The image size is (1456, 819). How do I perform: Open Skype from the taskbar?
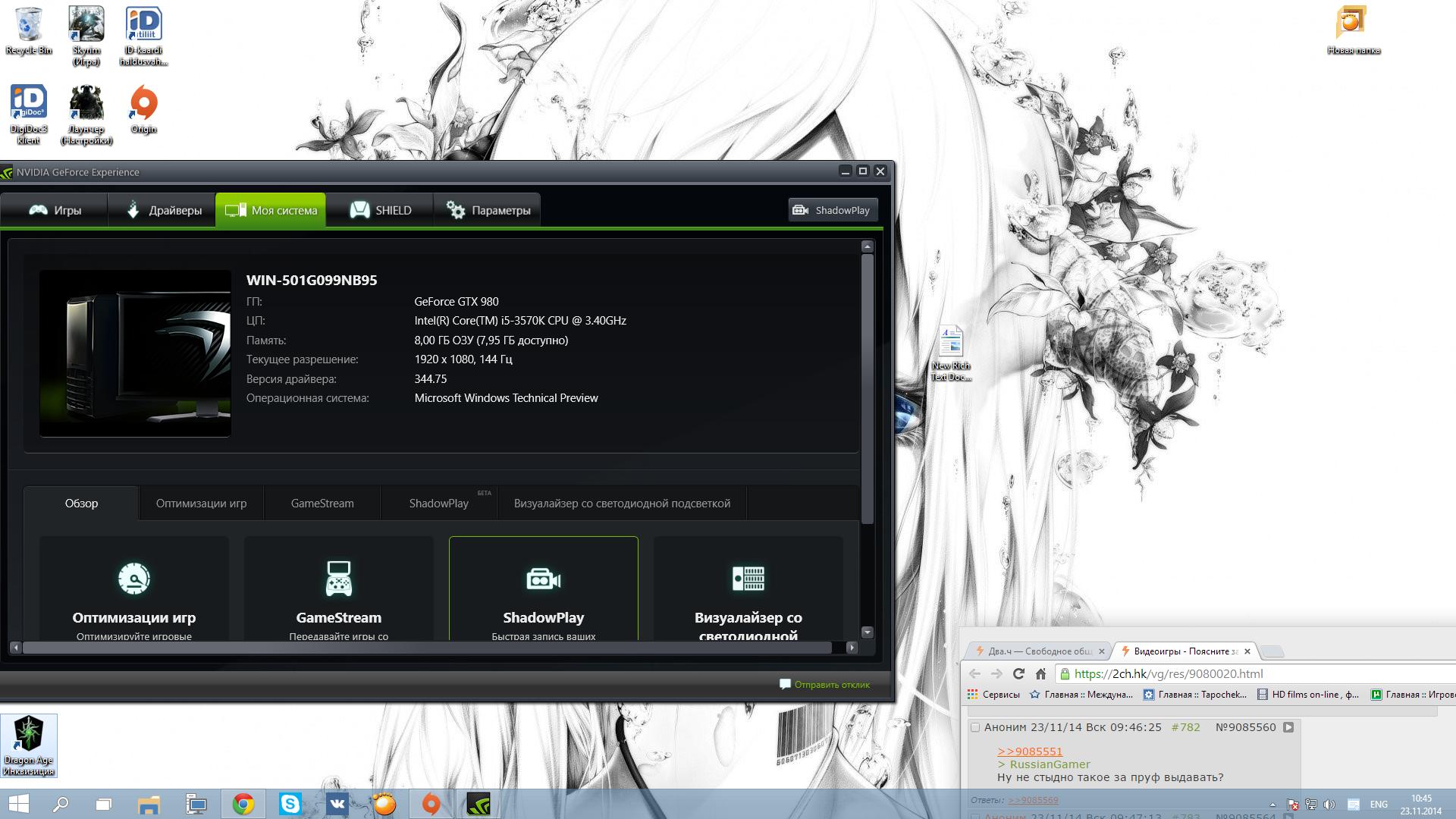pyautogui.click(x=290, y=804)
